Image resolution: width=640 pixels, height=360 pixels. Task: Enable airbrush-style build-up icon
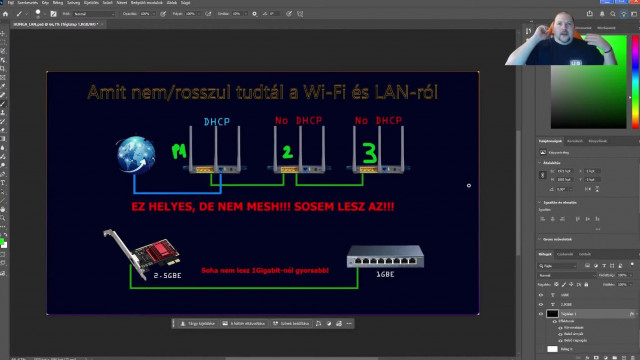pos(208,13)
